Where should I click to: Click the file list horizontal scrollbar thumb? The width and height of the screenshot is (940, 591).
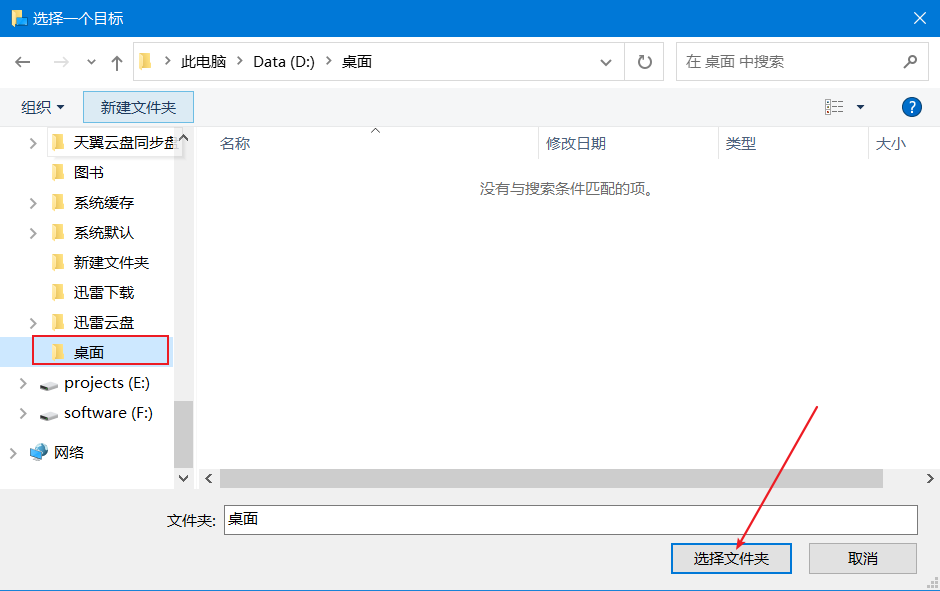coord(552,478)
